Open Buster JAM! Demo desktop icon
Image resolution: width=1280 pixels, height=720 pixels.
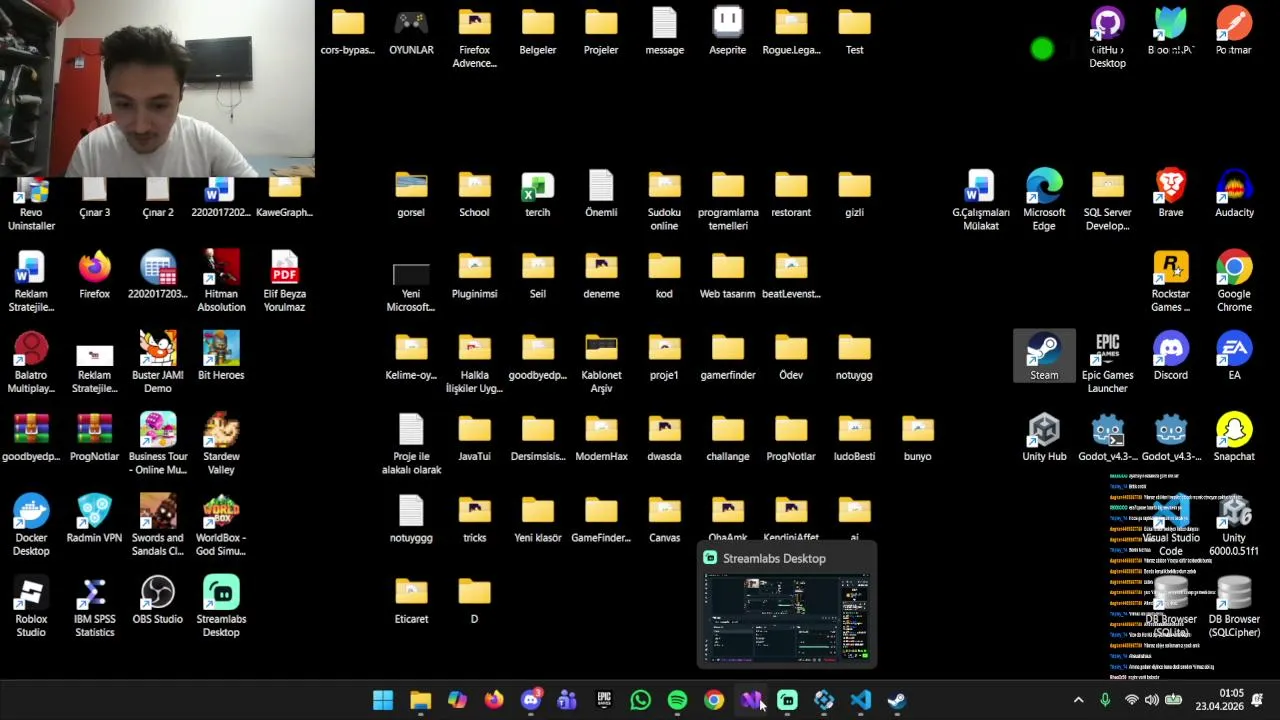tap(157, 362)
